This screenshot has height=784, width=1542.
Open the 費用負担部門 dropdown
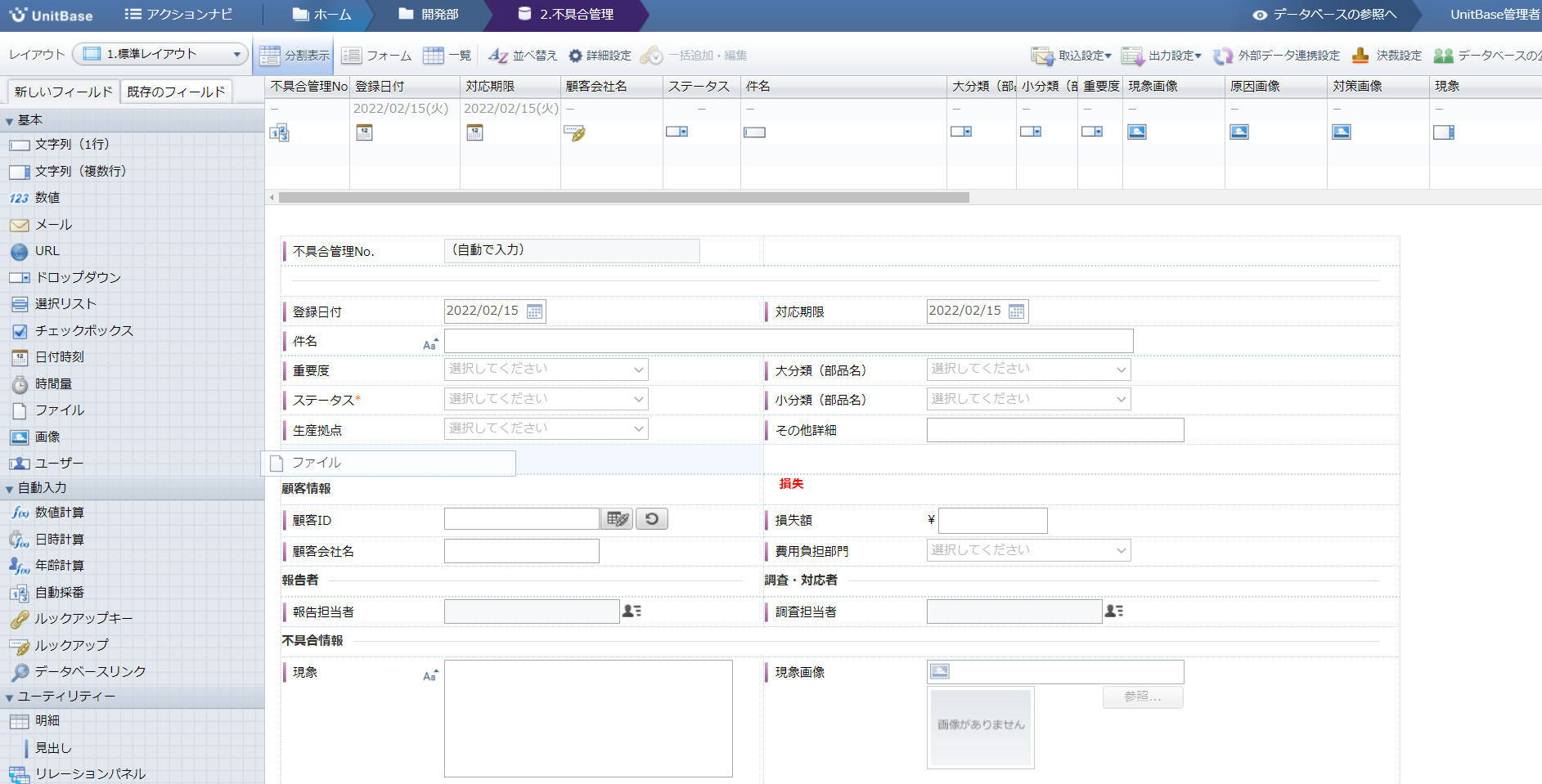tap(1029, 550)
